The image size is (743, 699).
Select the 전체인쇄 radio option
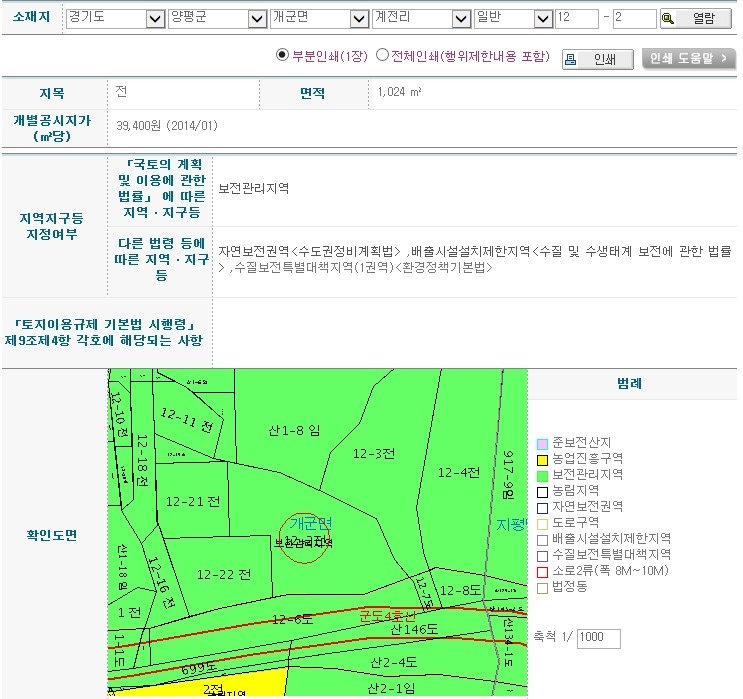(x=382, y=56)
